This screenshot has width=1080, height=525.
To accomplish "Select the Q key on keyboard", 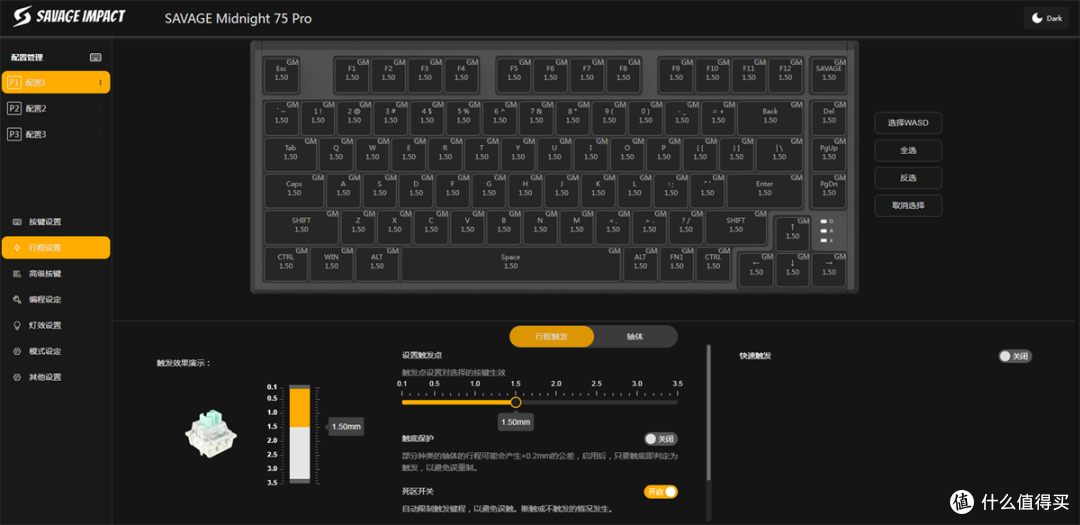I will 335,153.
